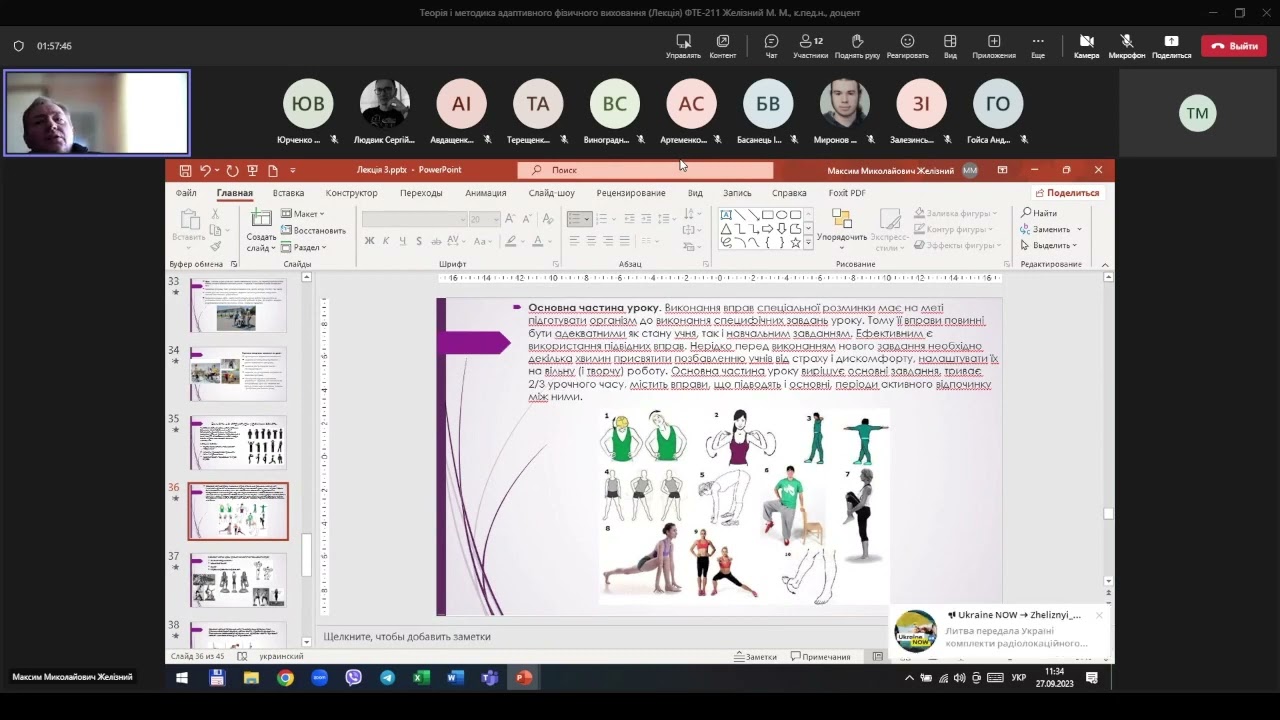Click the Поделиться button in PowerPoint
This screenshot has width=1280, height=720.
pyautogui.click(x=1067, y=193)
